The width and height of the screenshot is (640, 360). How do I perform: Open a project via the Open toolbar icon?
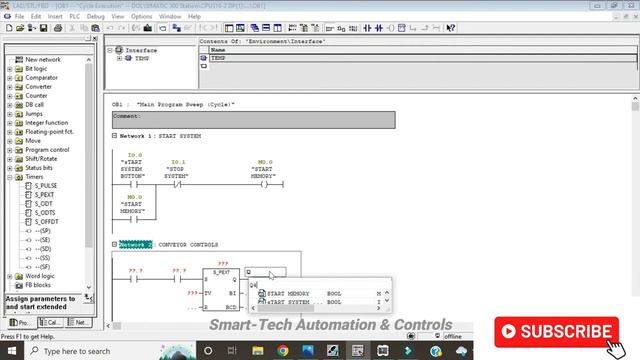(20, 28)
